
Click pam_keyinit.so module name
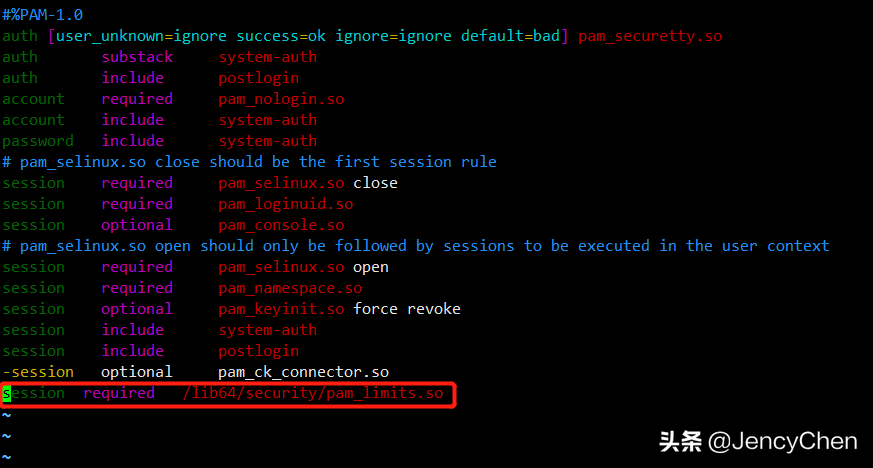pyautogui.click(x=281, y=309)
